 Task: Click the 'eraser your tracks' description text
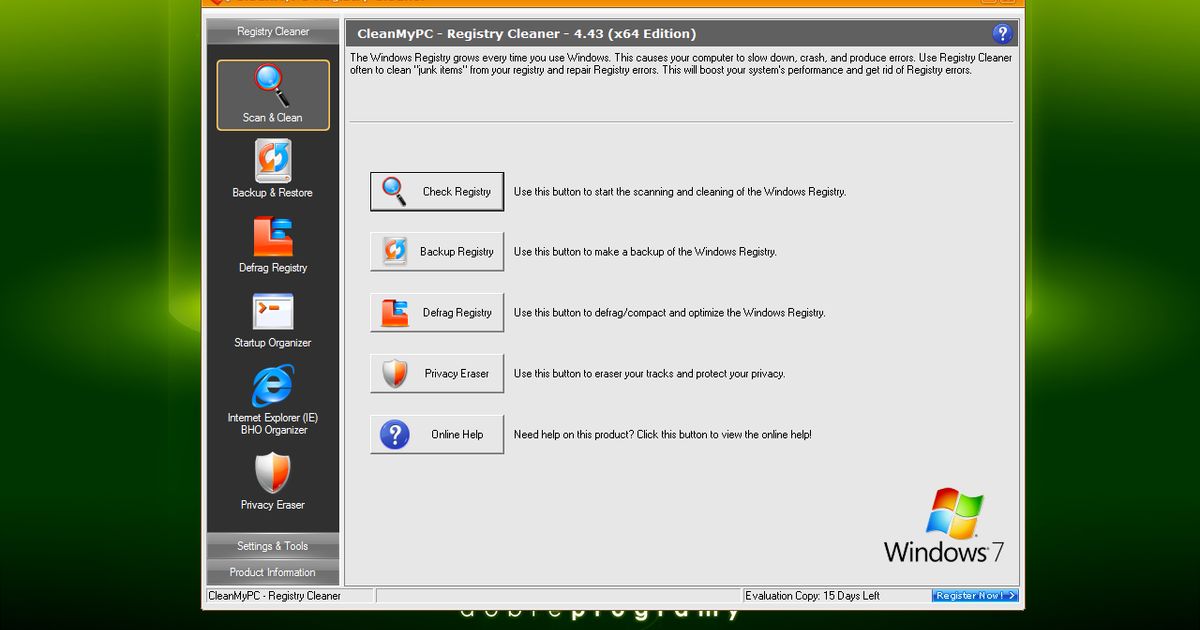click(x=649, y=374)
